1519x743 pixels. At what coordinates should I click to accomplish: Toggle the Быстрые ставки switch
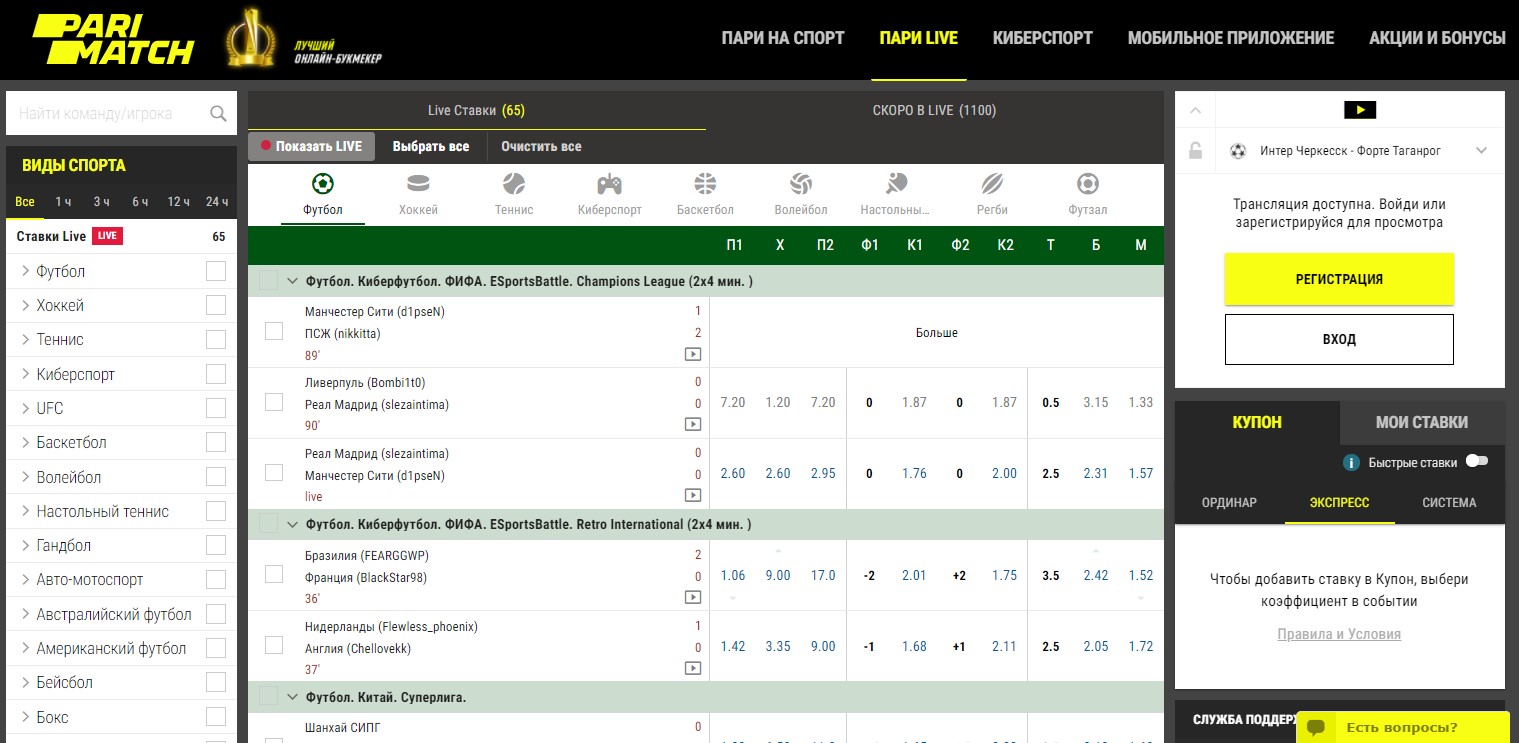tap(1476, 461)
